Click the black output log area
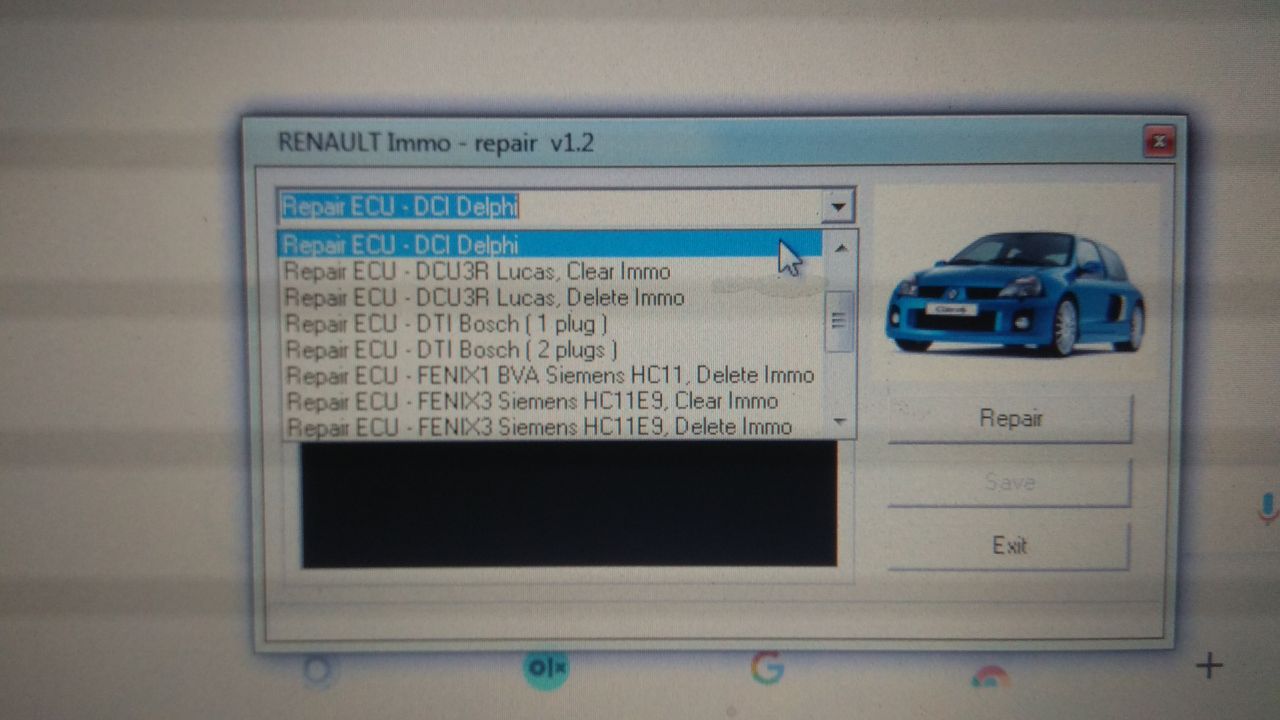Screen dimensions: 1280x720 point(569,504)
